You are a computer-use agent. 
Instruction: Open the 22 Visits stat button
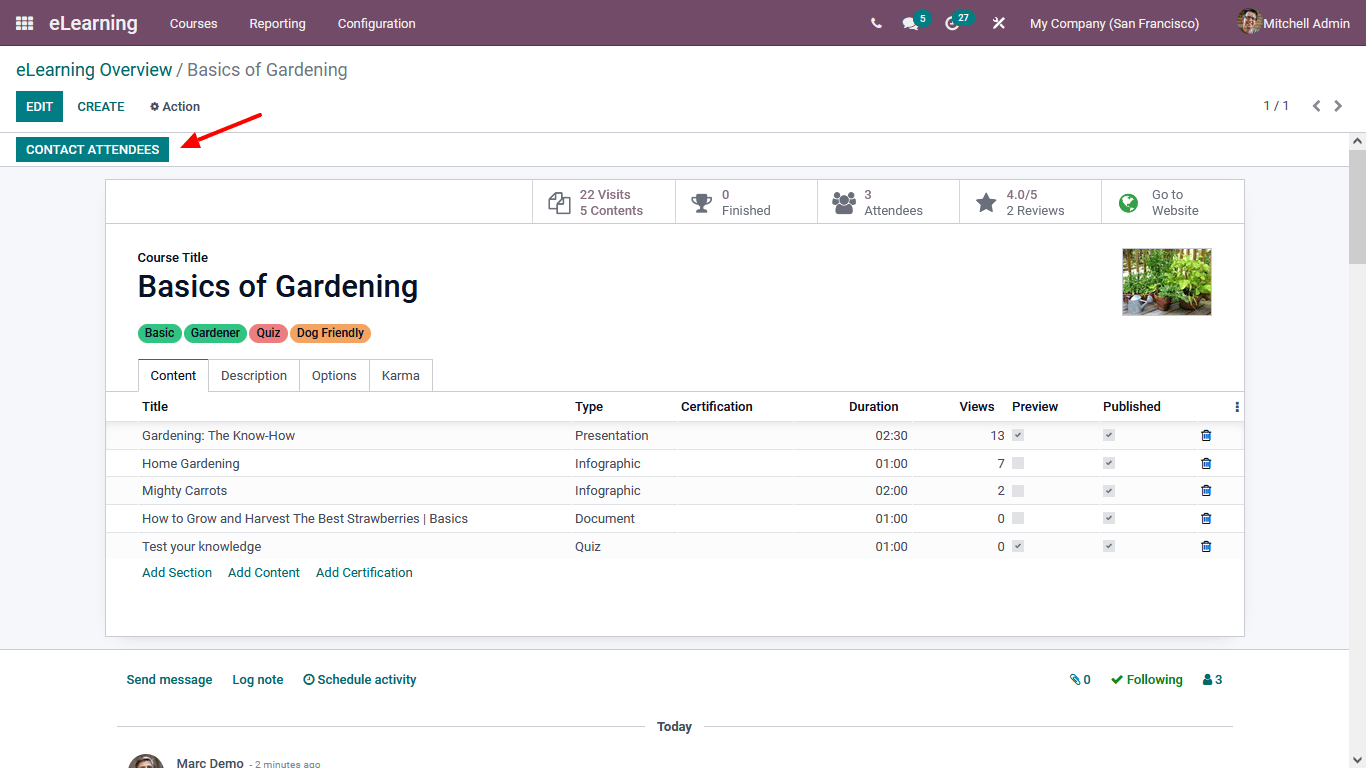pos(604,202)
